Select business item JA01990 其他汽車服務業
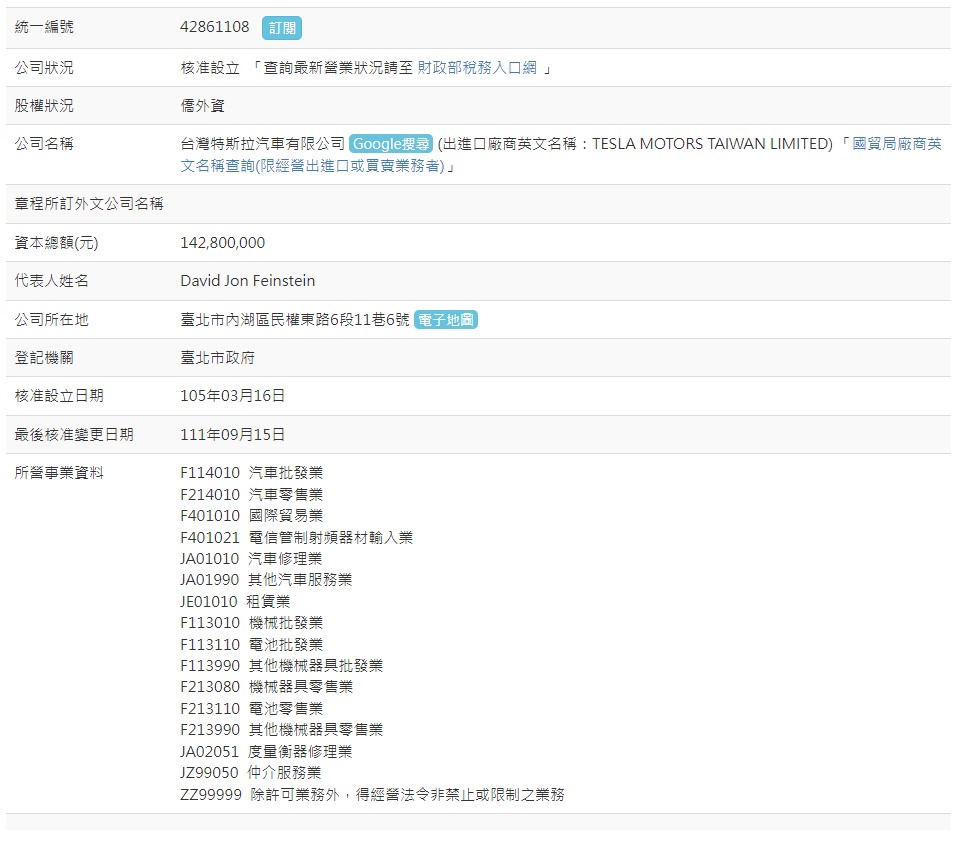Image resolution: width=963 pixels, height=846 pixels. tap(266, 579)
